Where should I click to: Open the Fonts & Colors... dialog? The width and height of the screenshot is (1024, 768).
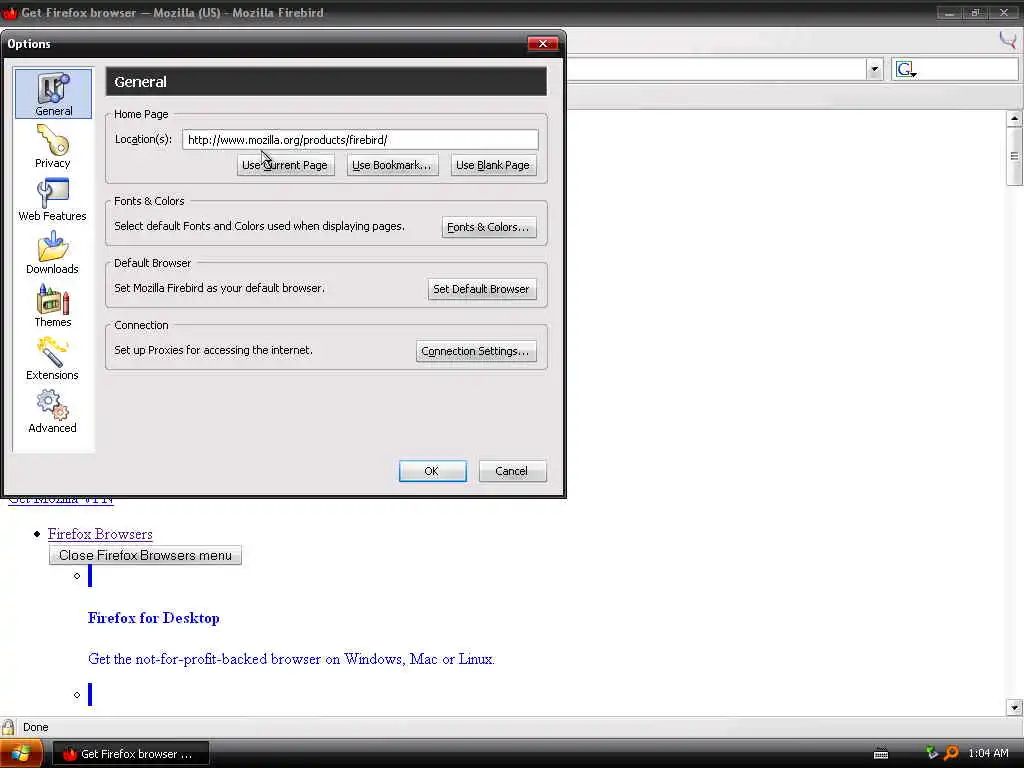point(488,227)
